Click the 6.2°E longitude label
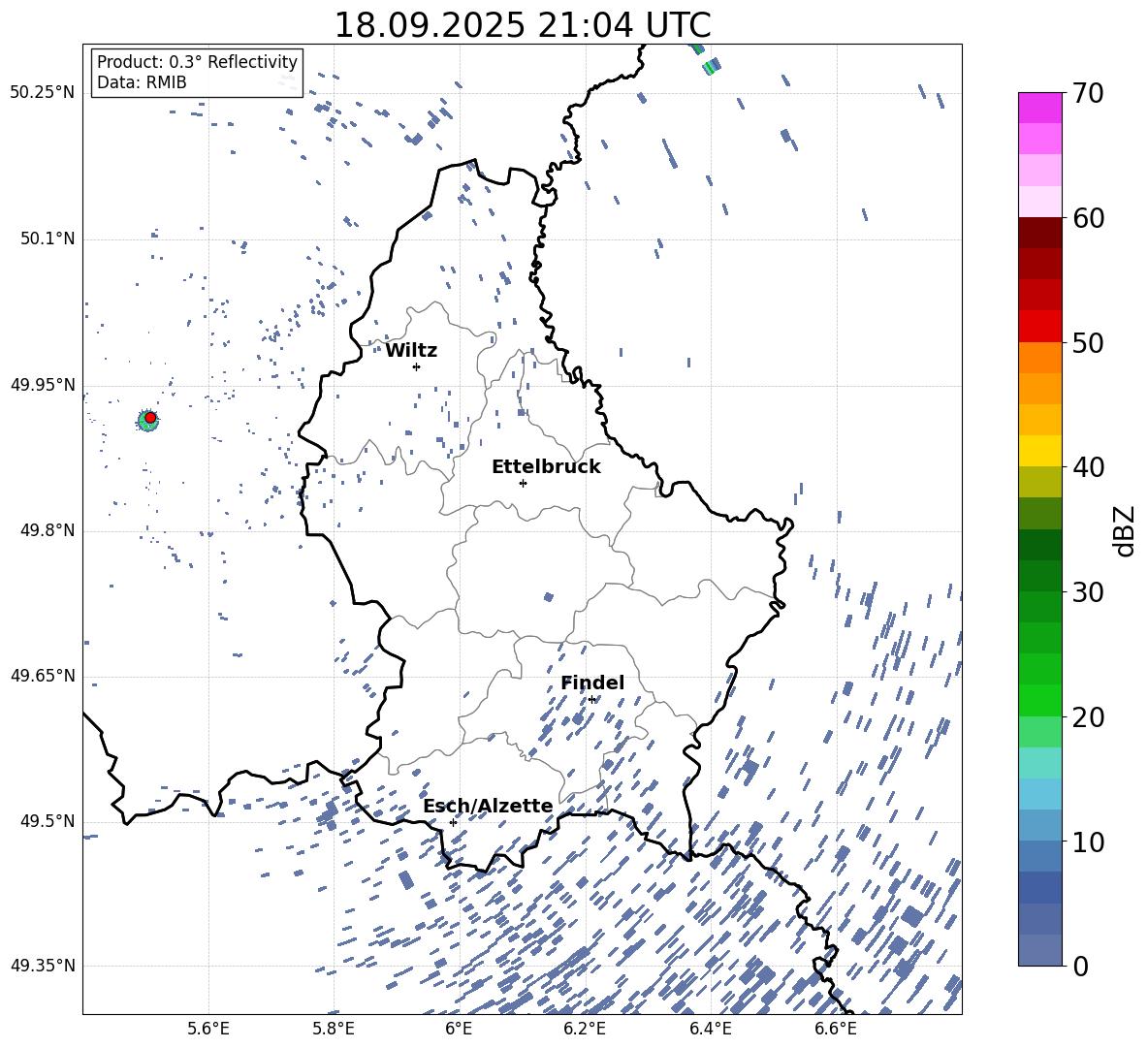 click(585, 1029)
